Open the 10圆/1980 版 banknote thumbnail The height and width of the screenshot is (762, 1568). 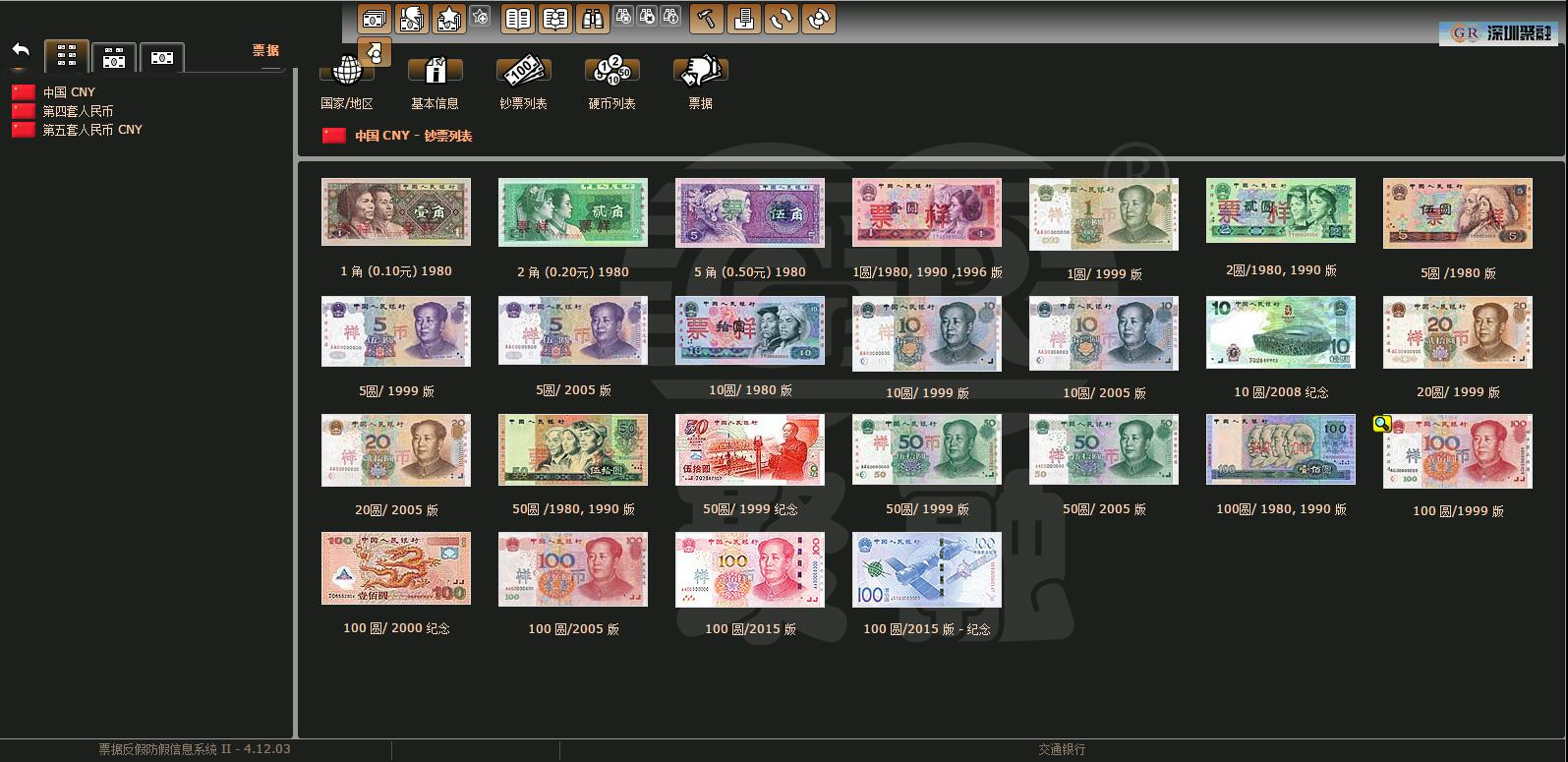(x=750, y=329)
